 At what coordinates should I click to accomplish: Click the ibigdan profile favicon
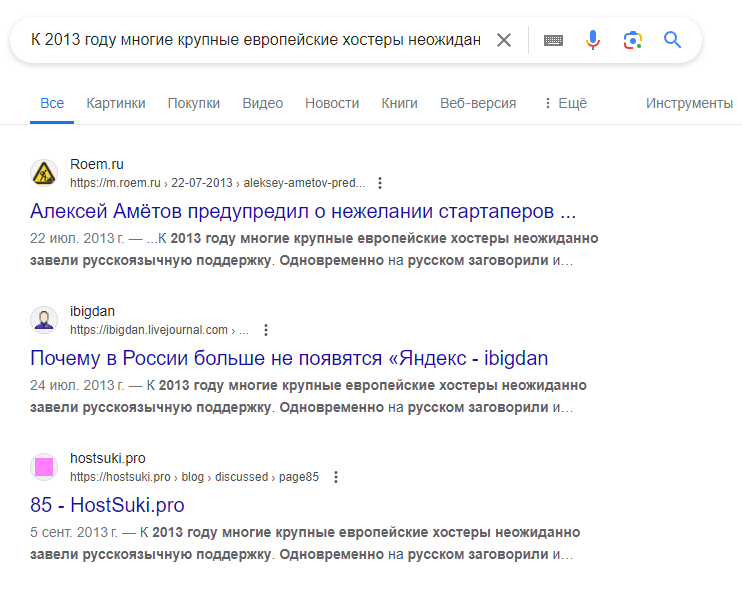point(44,320)
